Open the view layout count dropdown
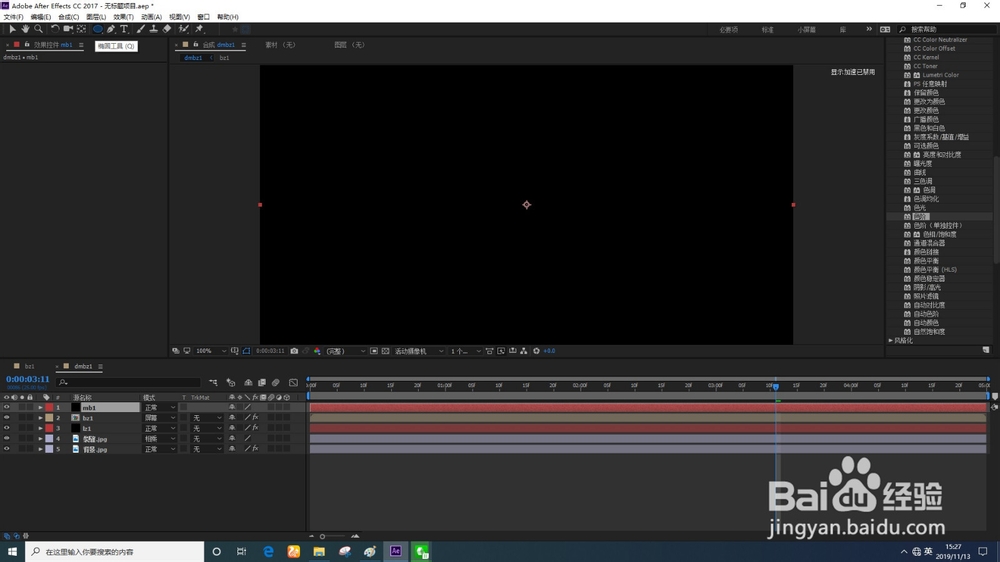 click(465, 351)
